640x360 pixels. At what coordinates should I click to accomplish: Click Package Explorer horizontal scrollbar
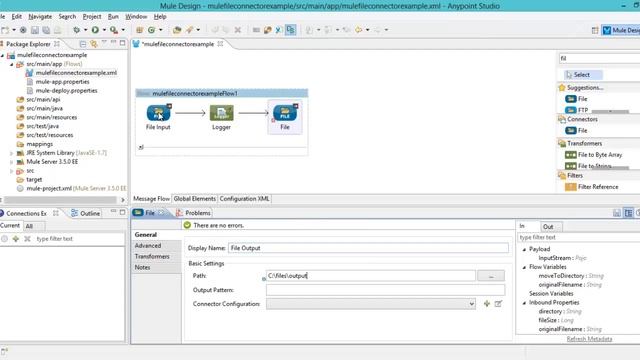[x=60, y=200]
